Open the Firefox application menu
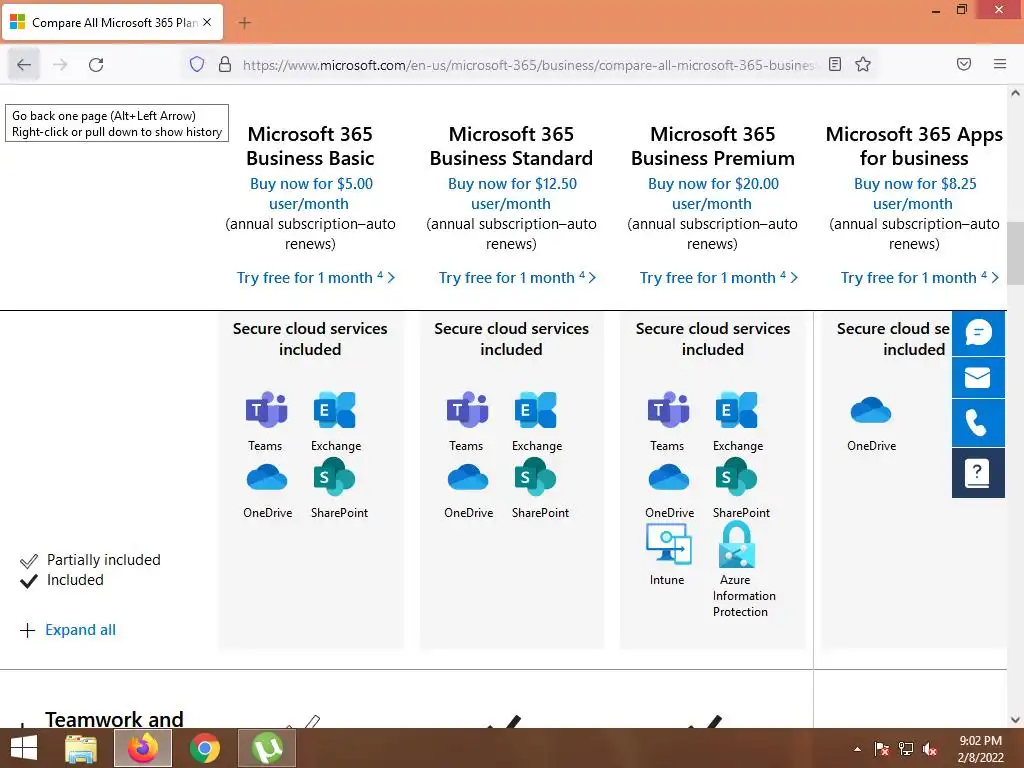1024x768 pixels. point(1000,64)
